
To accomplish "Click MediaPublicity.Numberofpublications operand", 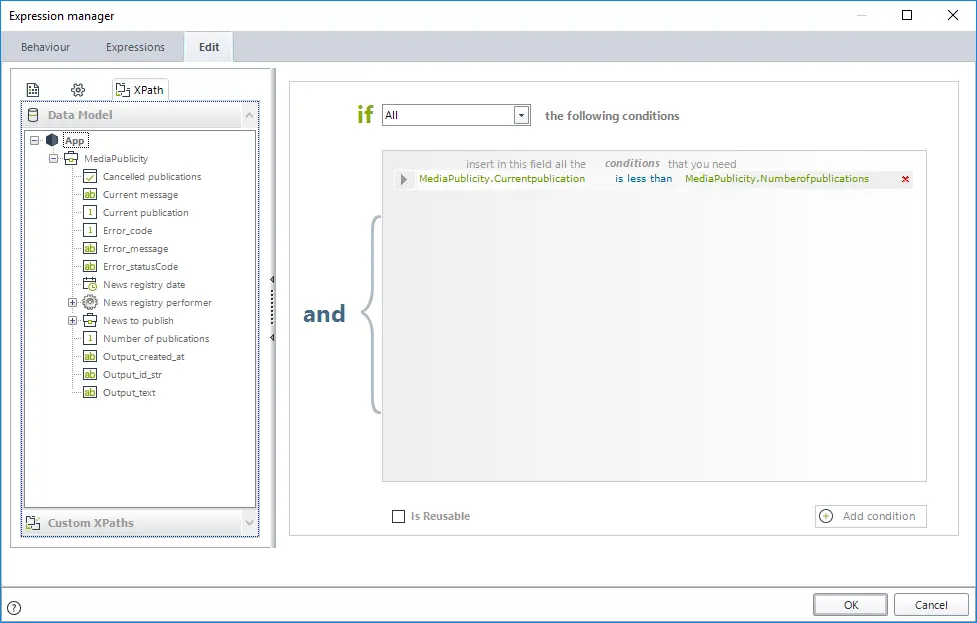I will pyautogui.click(x=776, y=179).
